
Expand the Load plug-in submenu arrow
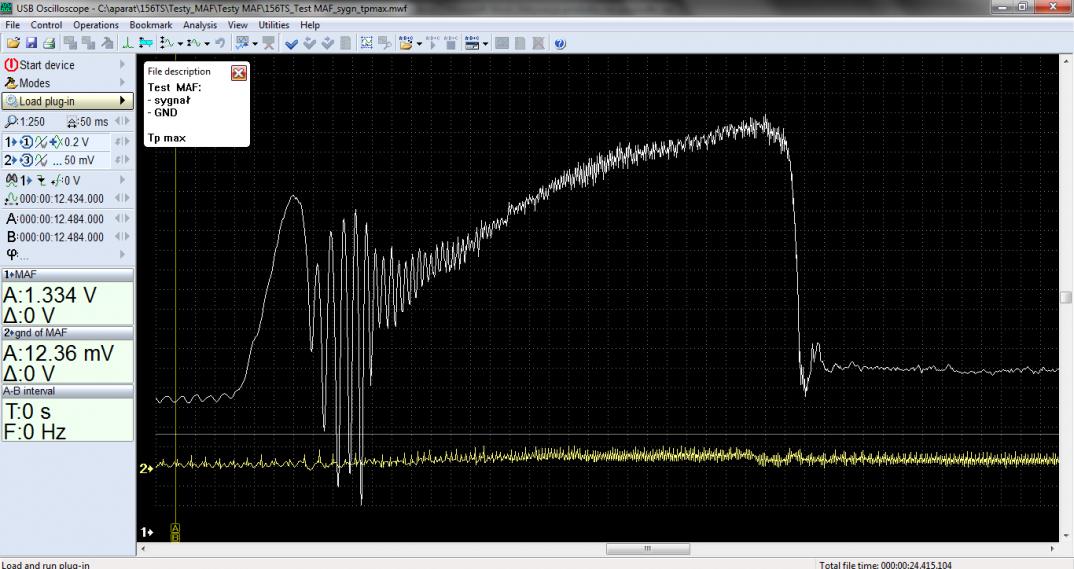[x=123, y=101]
